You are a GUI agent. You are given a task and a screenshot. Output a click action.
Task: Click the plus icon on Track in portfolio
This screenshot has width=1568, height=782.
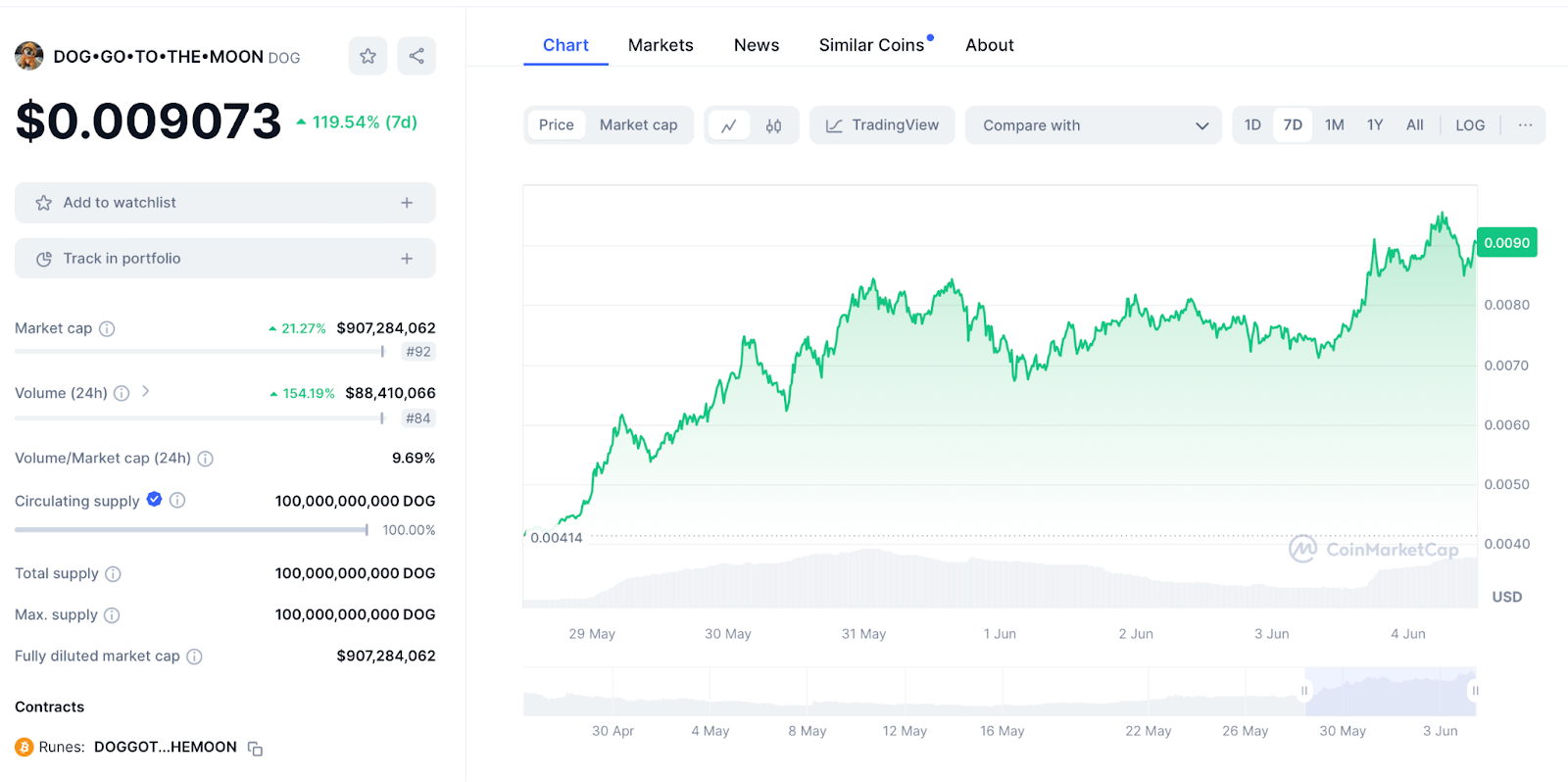pos(407,259)
